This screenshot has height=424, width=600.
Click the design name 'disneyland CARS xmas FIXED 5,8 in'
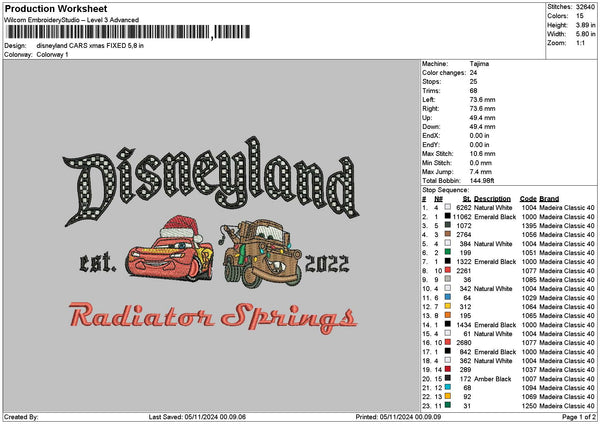click(x=90, y=46)
